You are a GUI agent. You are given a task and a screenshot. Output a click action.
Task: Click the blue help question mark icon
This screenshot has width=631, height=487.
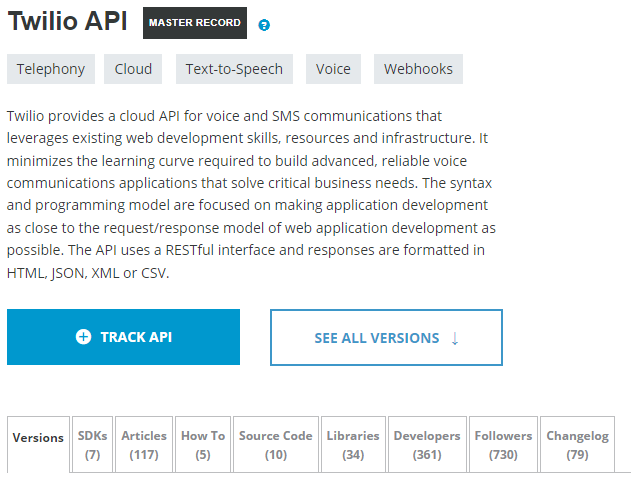[264, 24]
